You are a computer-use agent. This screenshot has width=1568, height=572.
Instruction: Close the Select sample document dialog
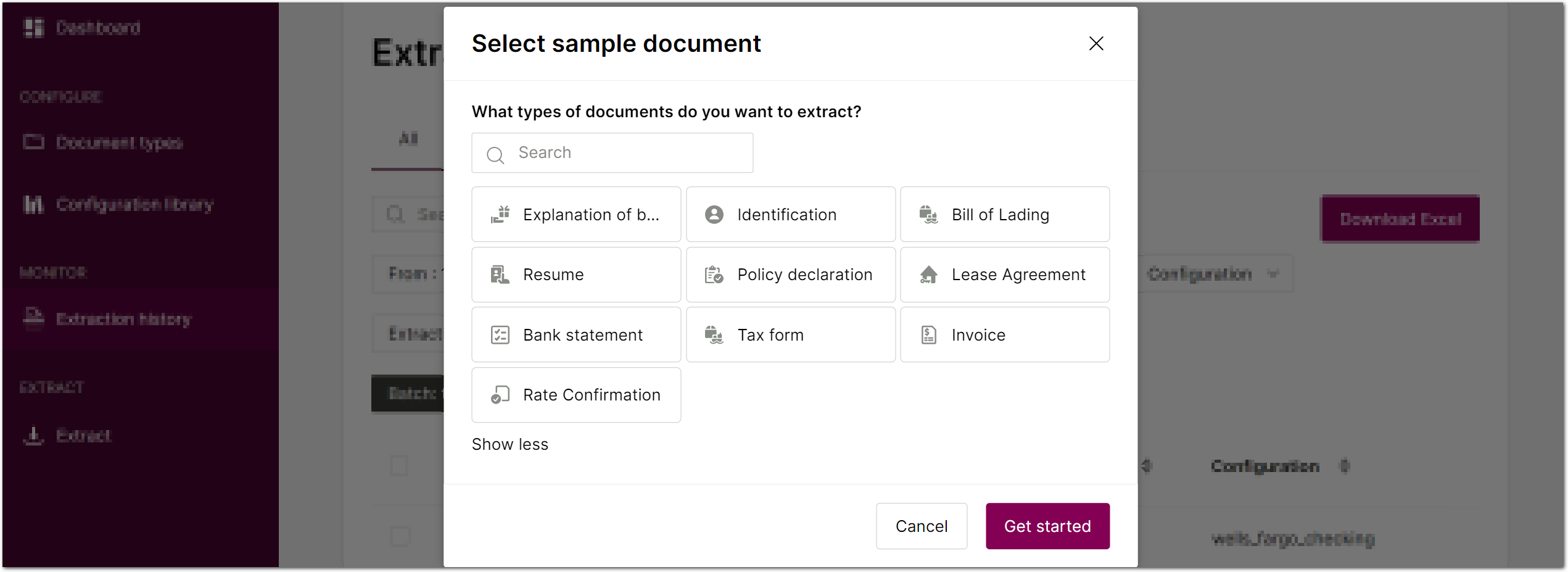1096,44
